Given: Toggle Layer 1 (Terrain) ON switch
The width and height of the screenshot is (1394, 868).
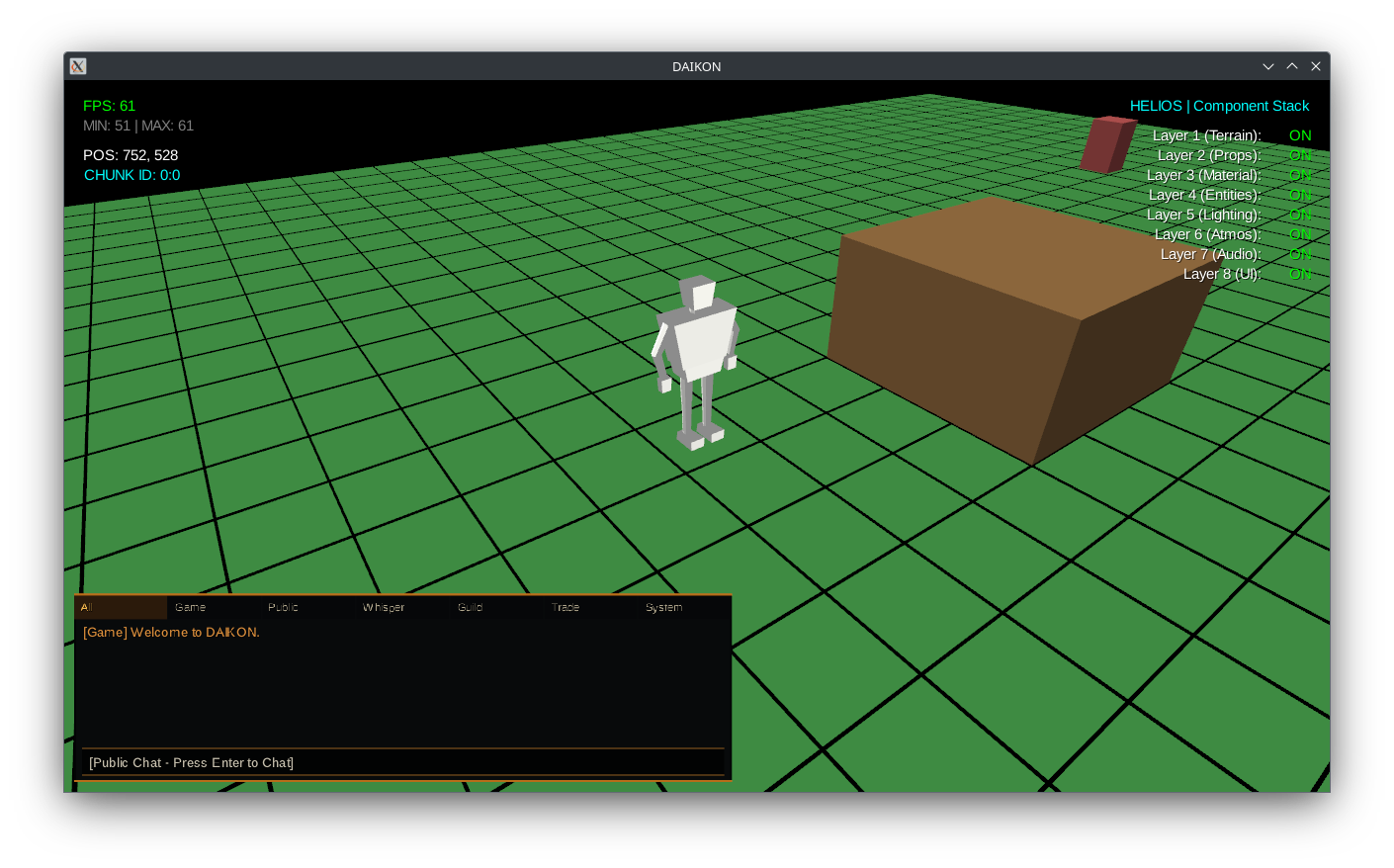Looking at the screenshot, I should click(1300, 135).
